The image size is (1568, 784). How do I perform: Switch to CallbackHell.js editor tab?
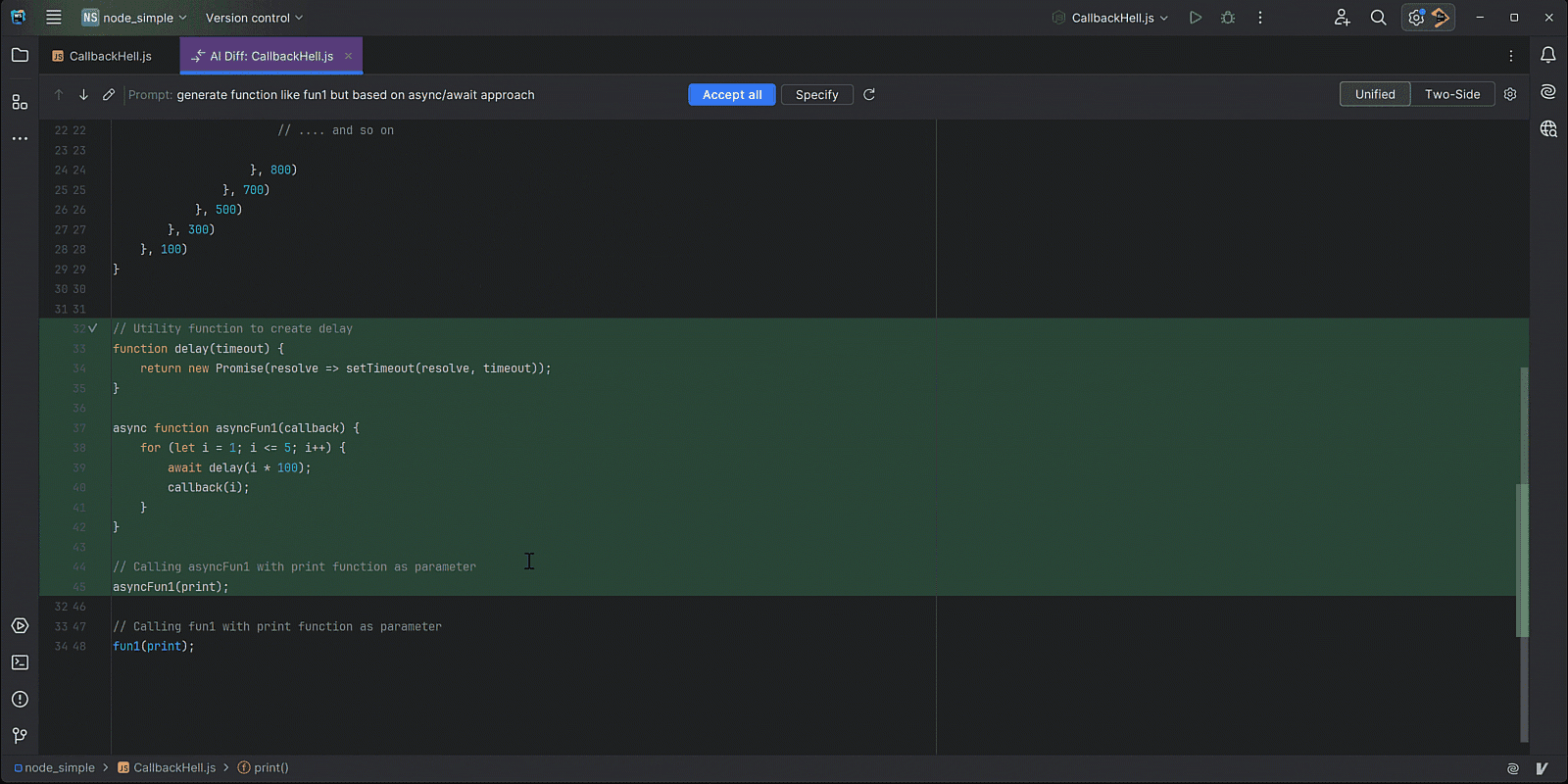tap(102, 56)
